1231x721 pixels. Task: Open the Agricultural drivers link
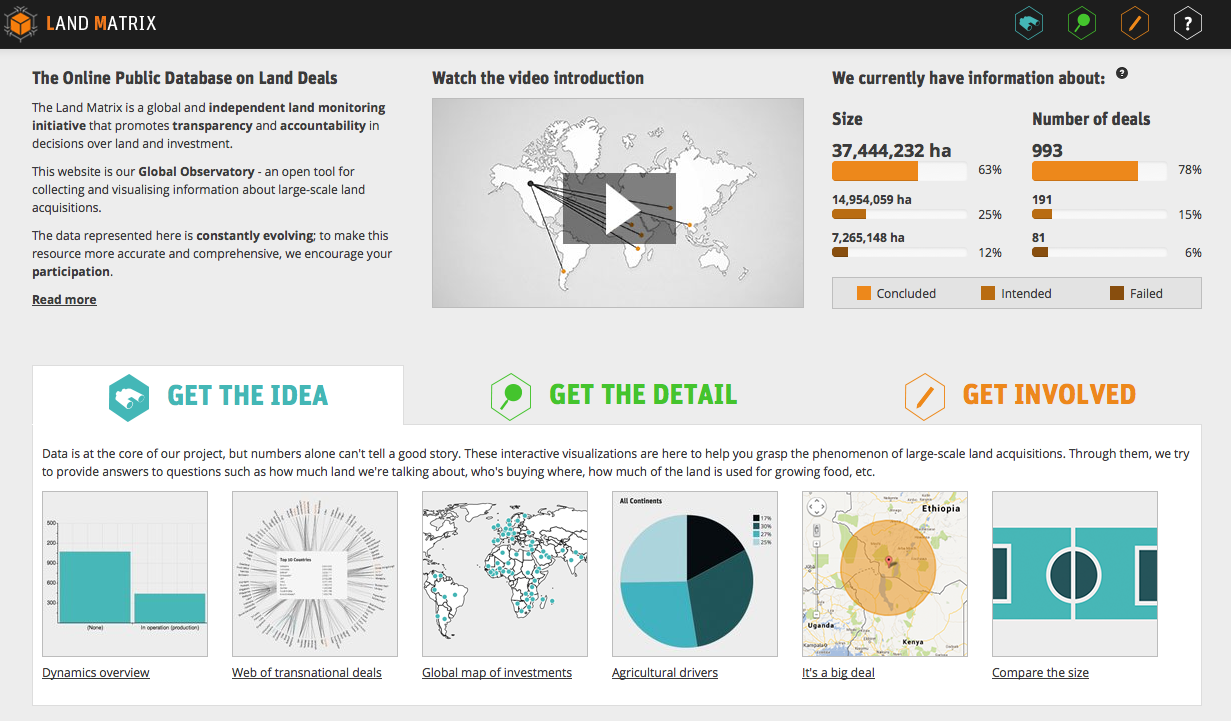point(665,673)
